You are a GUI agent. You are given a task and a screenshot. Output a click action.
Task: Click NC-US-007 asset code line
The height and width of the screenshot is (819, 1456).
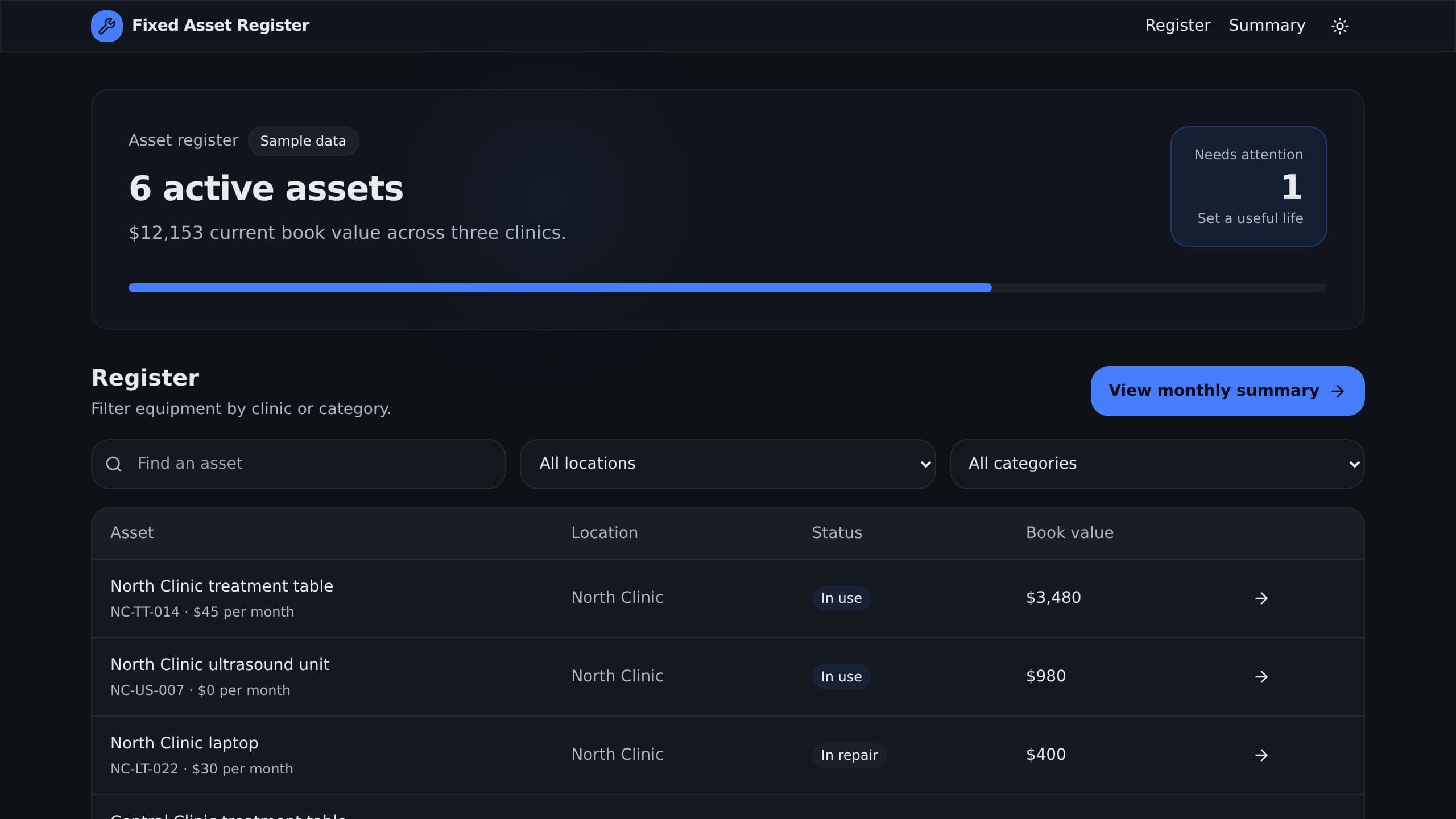click(x=200, y=690)
